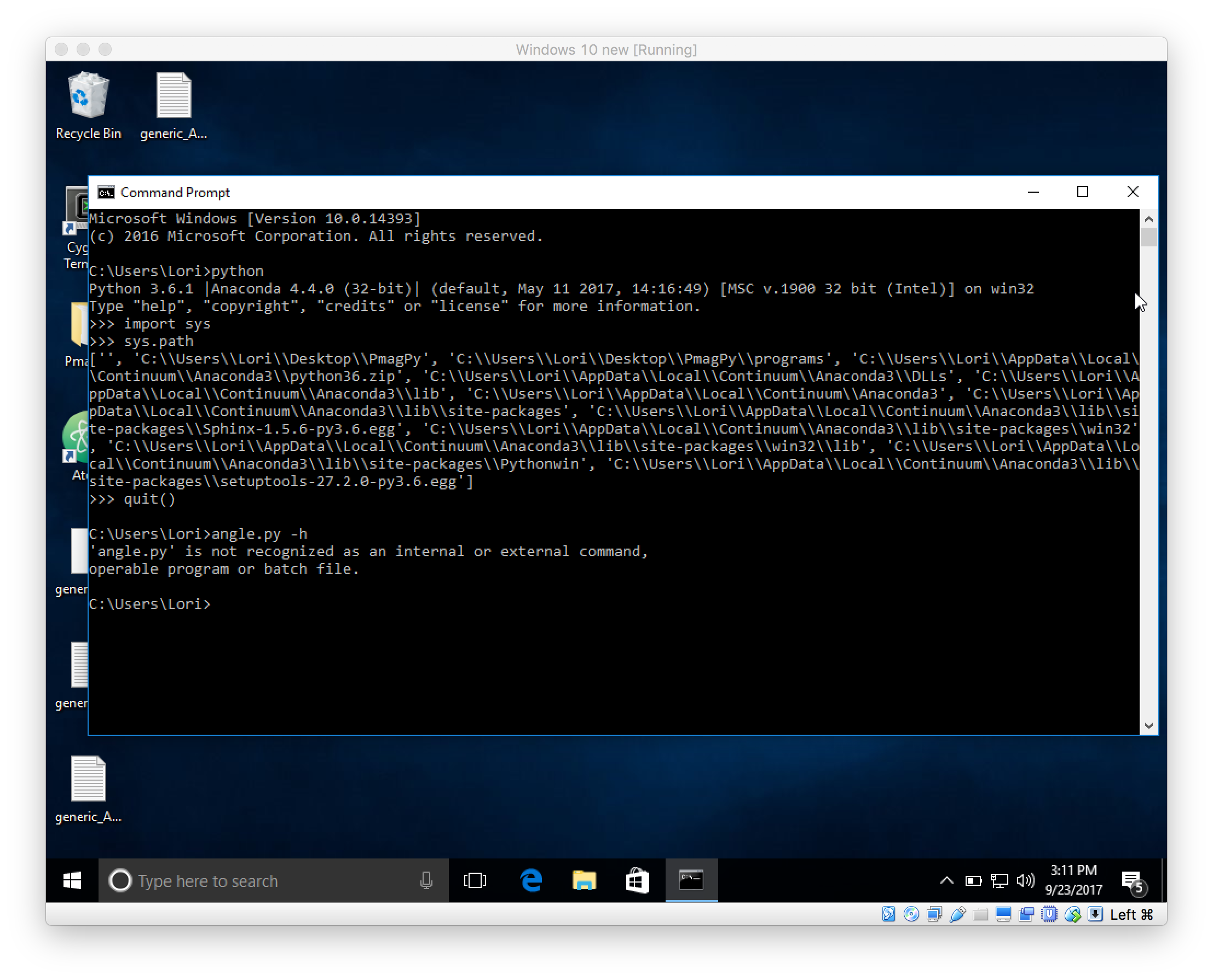Open the Microsoft Store taskbar icon
This screenshot has width=1213, height=980.
637,880
